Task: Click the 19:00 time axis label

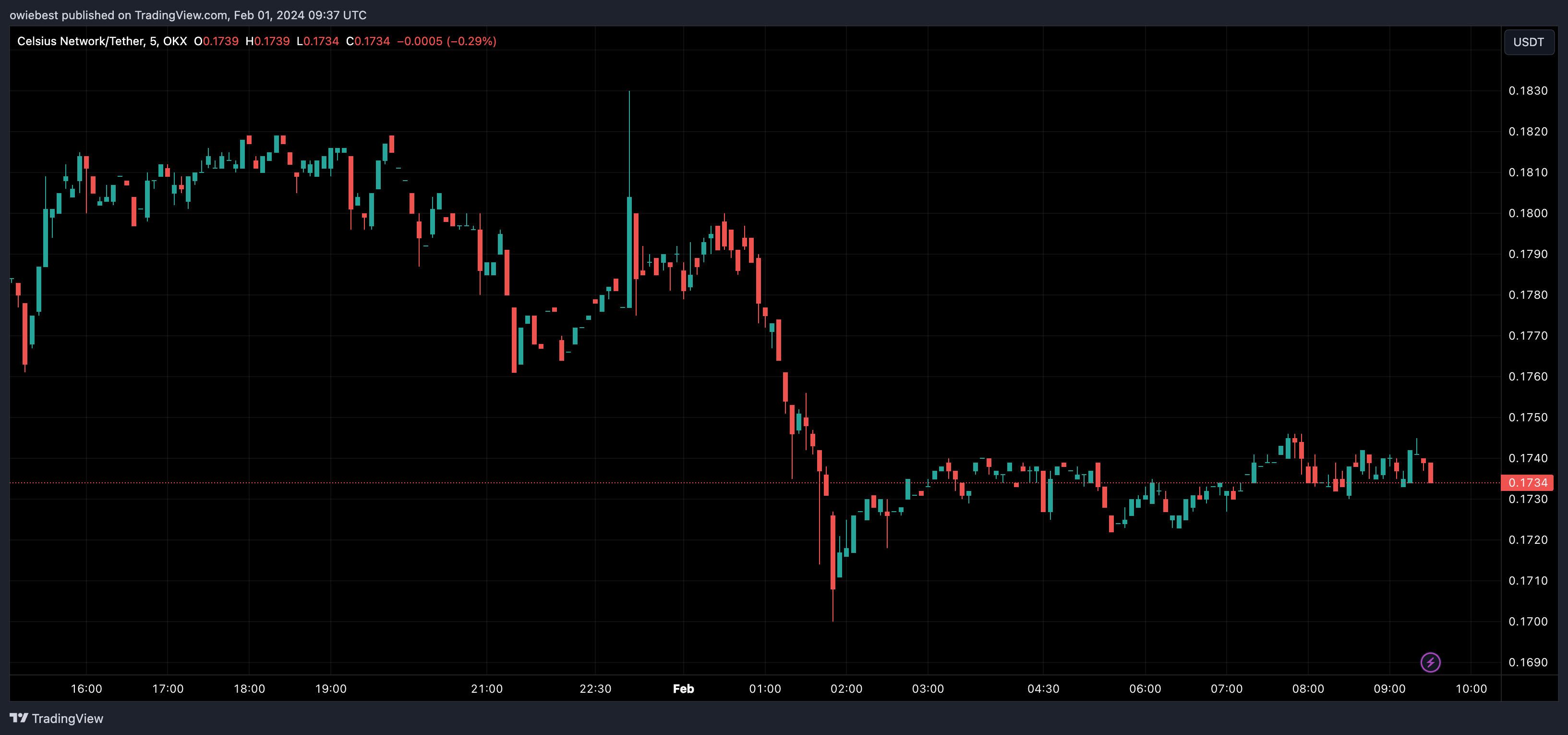Action: coord(331,689)
